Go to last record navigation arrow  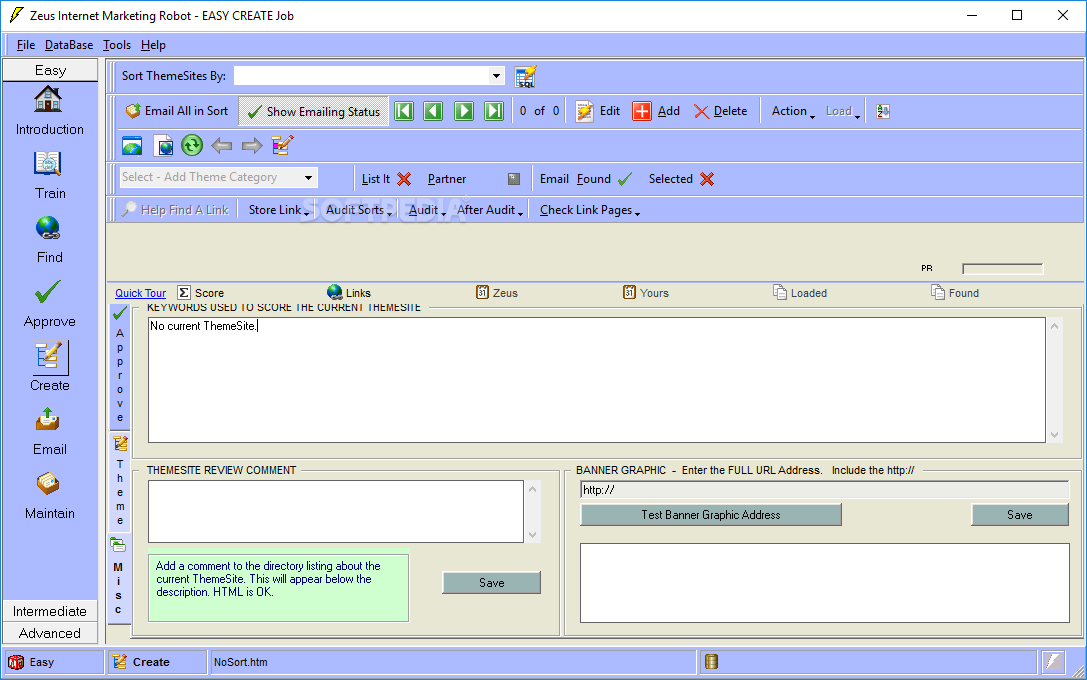click(494, 111)
